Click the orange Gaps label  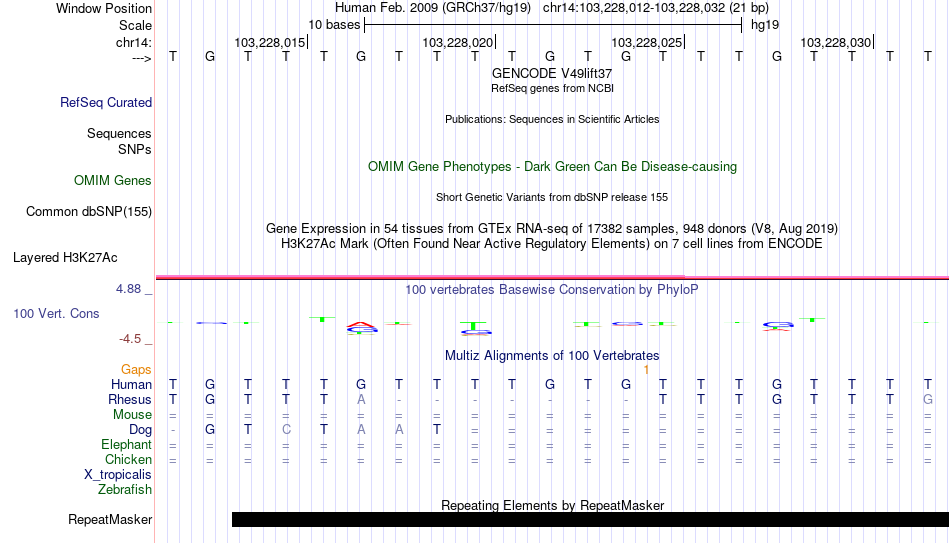(136, 370)
